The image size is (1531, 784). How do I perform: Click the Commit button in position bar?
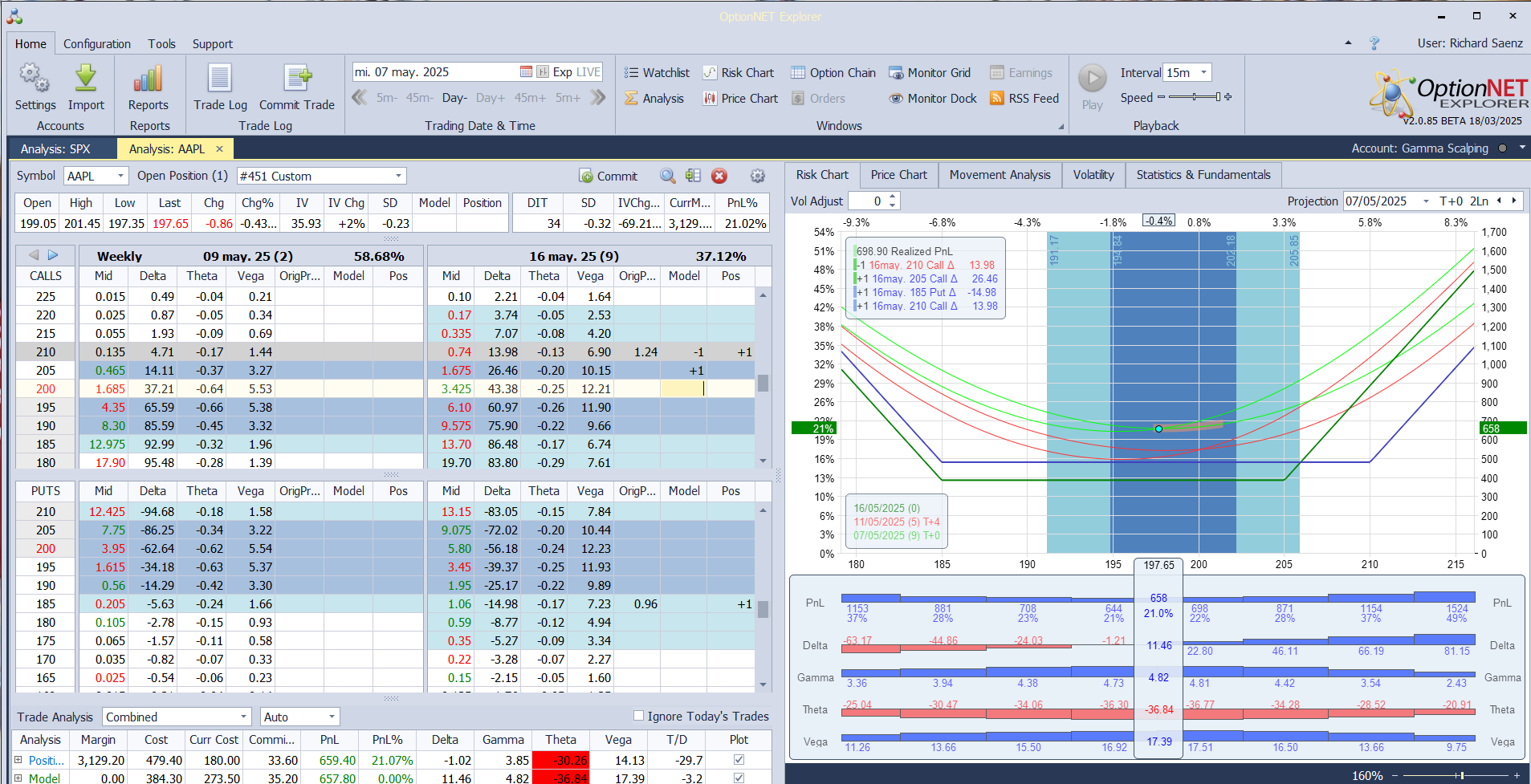pyautogui.click(x=608, y=176)
